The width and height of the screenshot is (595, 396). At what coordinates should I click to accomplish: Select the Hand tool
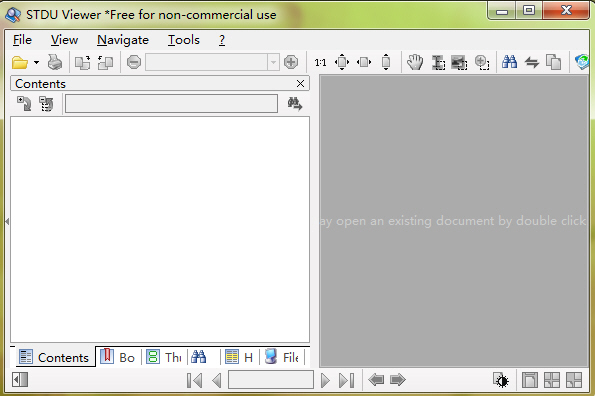point(415,62)
